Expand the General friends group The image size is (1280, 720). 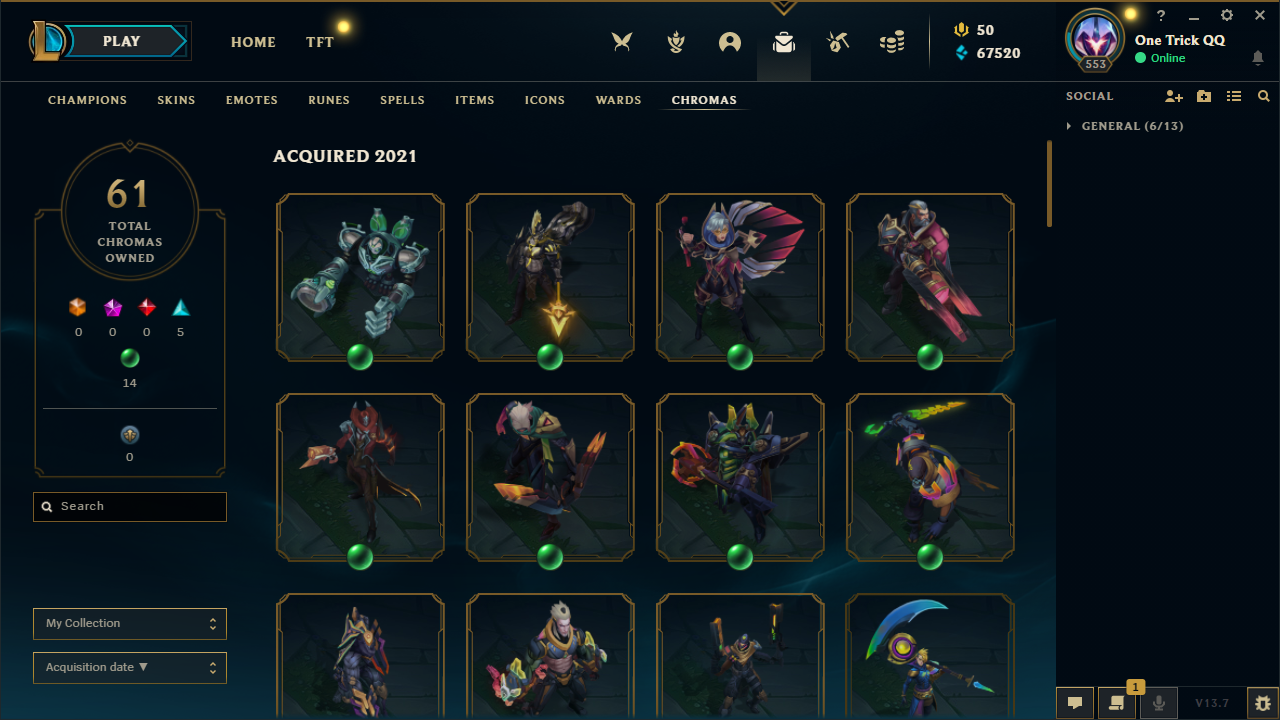pyautogui.click(x=1125, y=126)
